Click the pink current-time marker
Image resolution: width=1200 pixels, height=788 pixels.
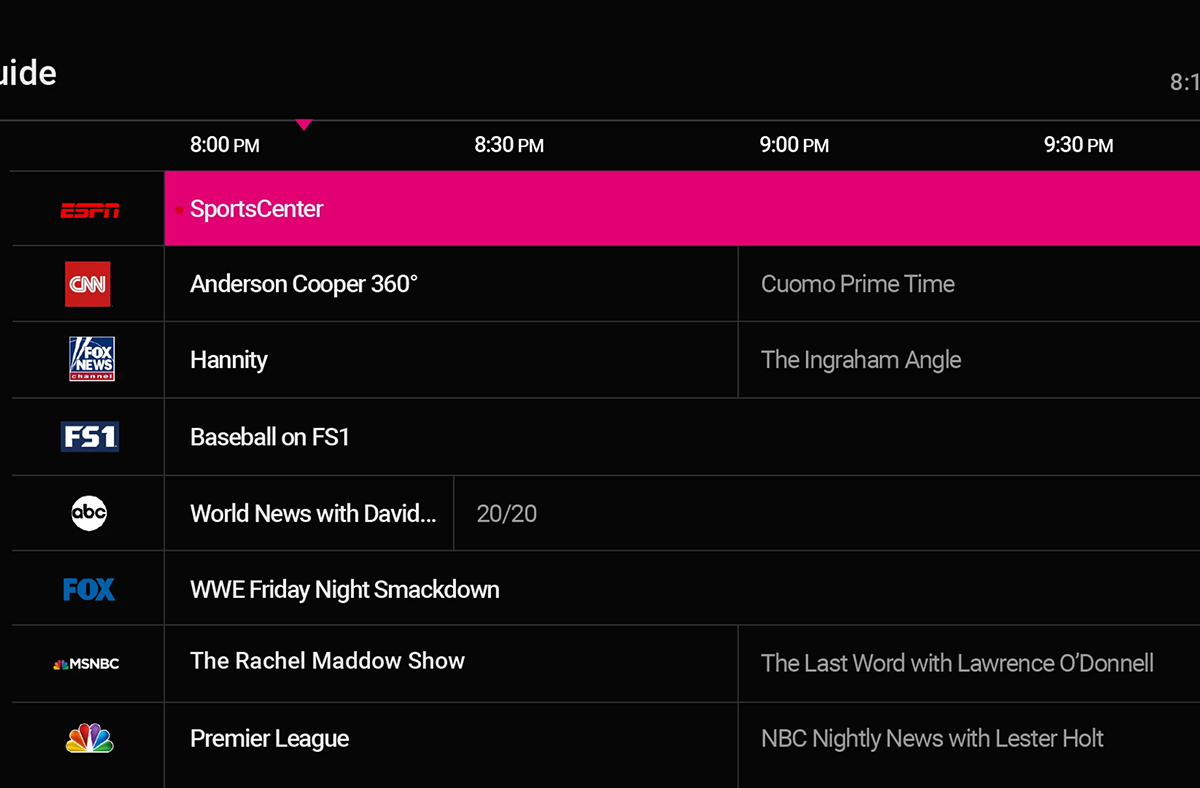click(304, 125)
